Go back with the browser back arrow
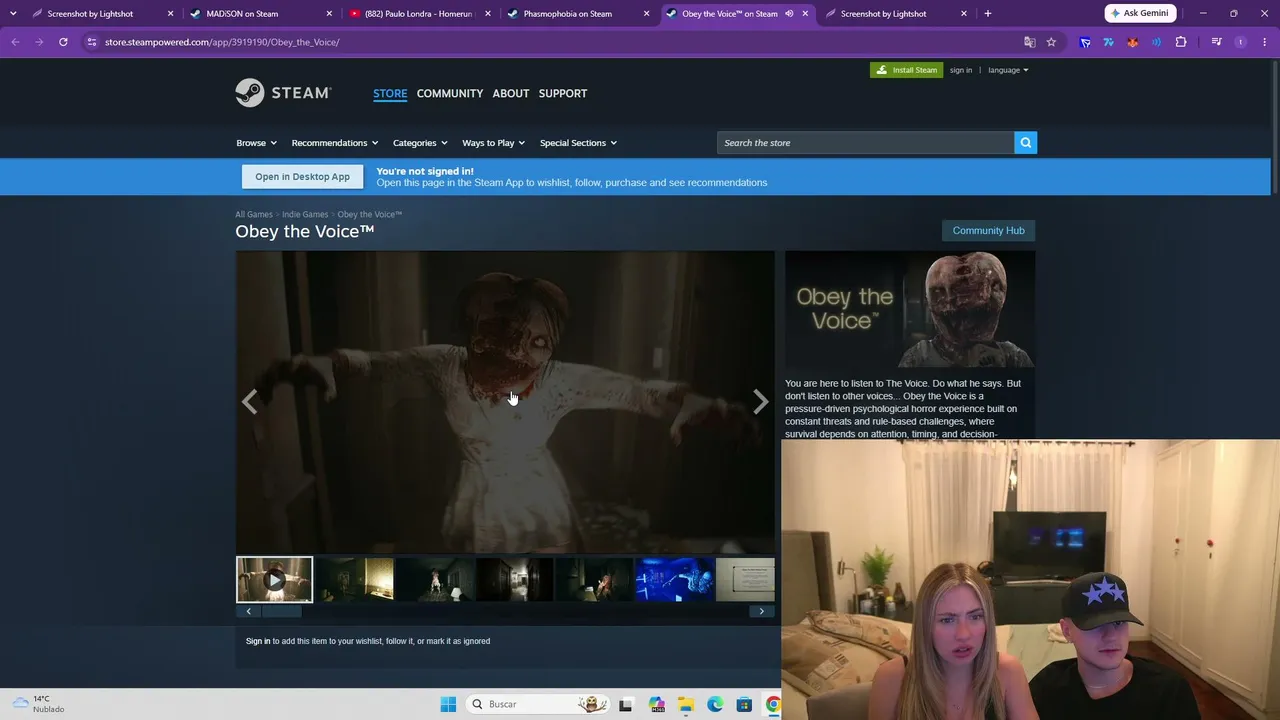Viewport: 1280px width, 720px height. [x=15, y=42]
